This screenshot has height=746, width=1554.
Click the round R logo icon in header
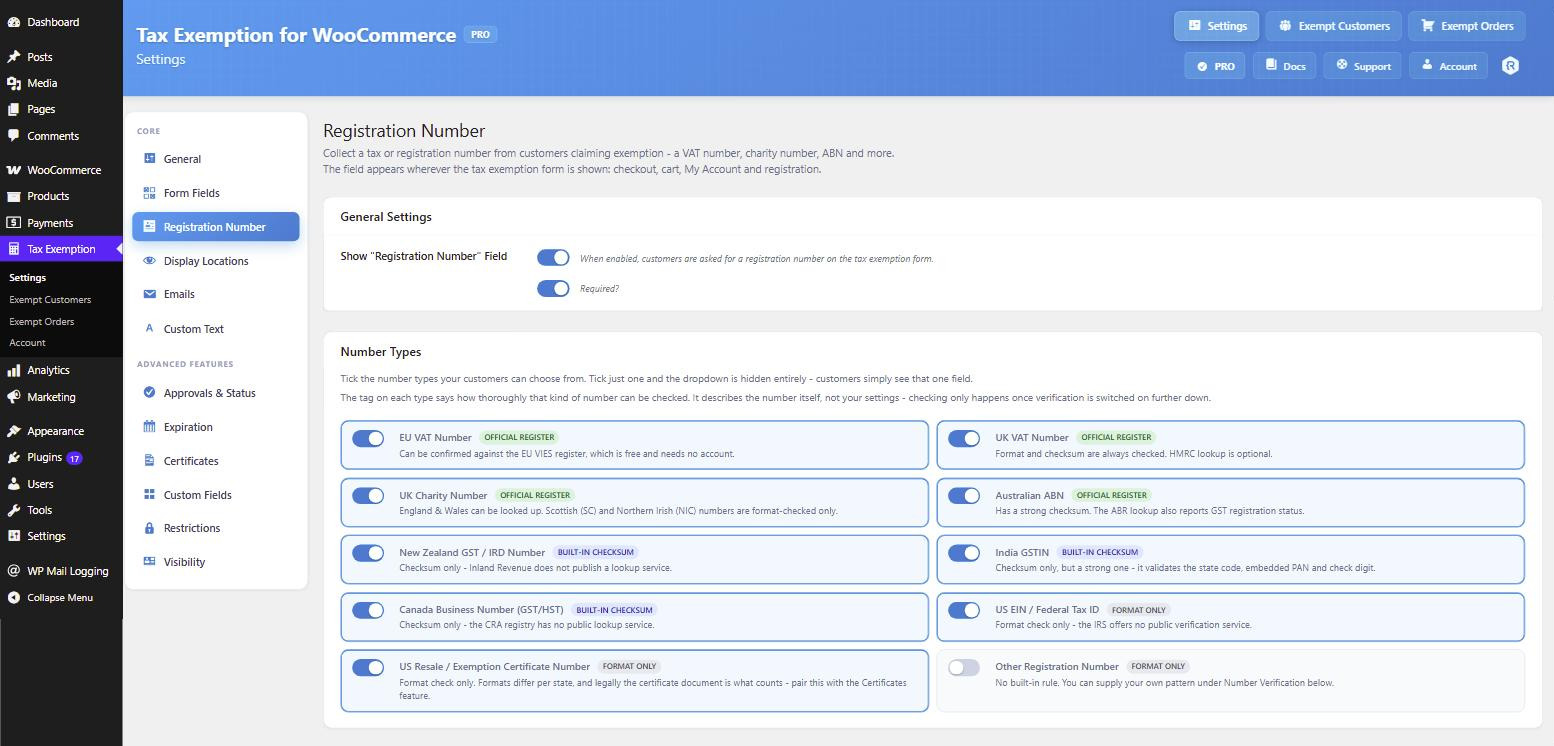[1510, 66]
